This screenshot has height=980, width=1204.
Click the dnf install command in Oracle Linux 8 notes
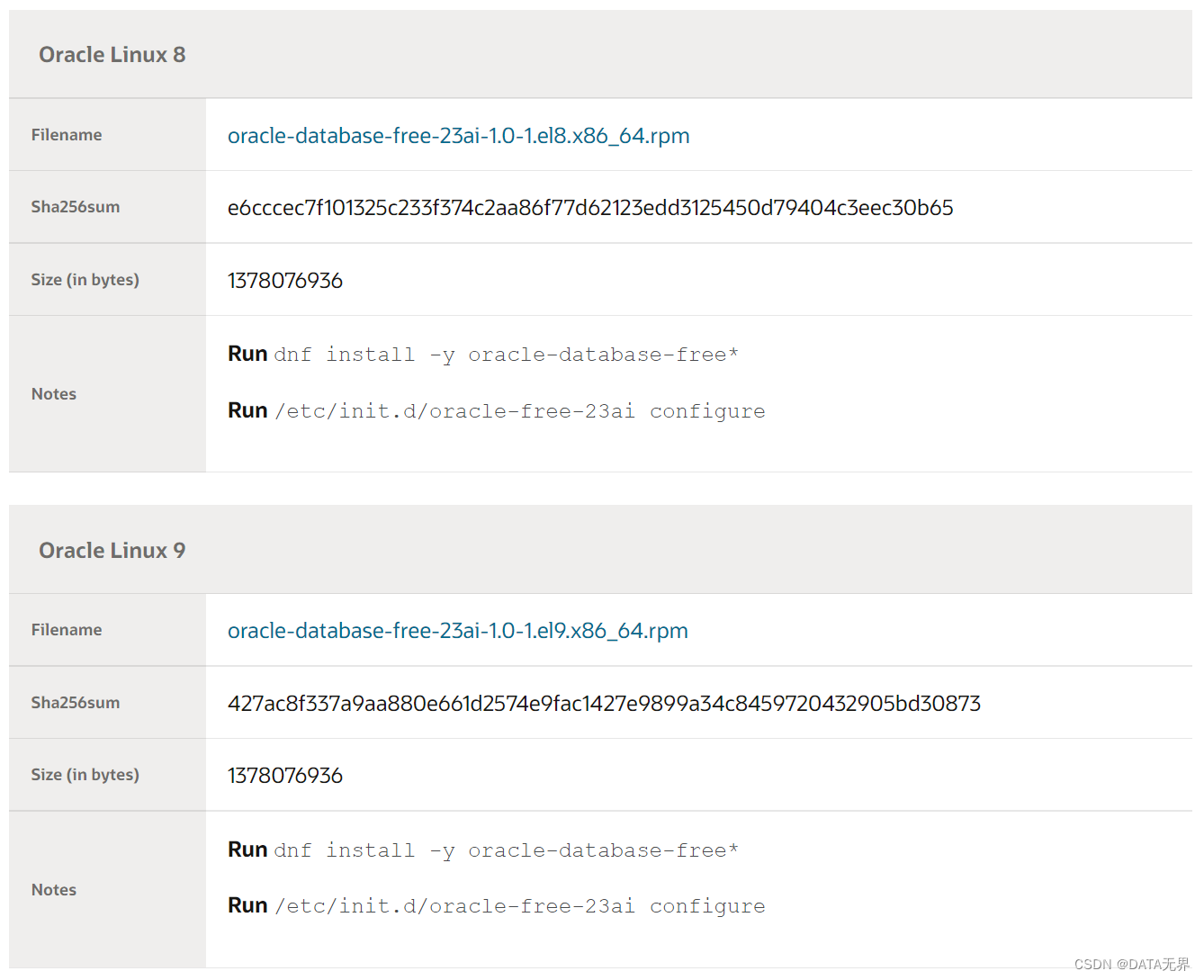(x=506, y=355)
